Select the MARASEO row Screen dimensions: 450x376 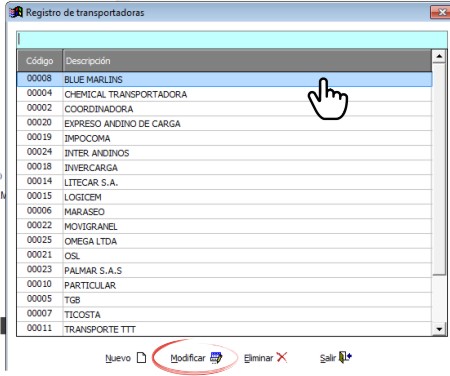(x=224, y=212)
